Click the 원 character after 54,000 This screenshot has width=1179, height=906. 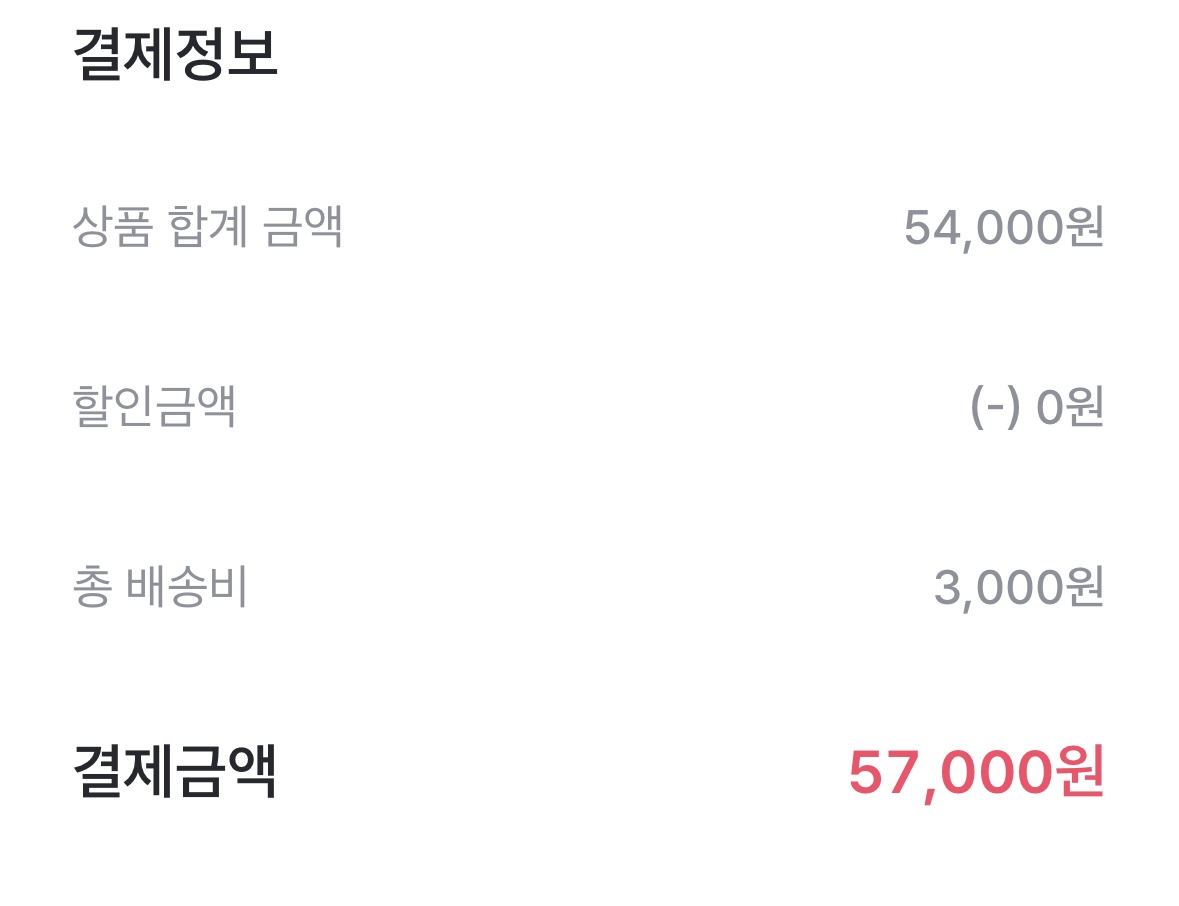click(x=1084, y=228)
